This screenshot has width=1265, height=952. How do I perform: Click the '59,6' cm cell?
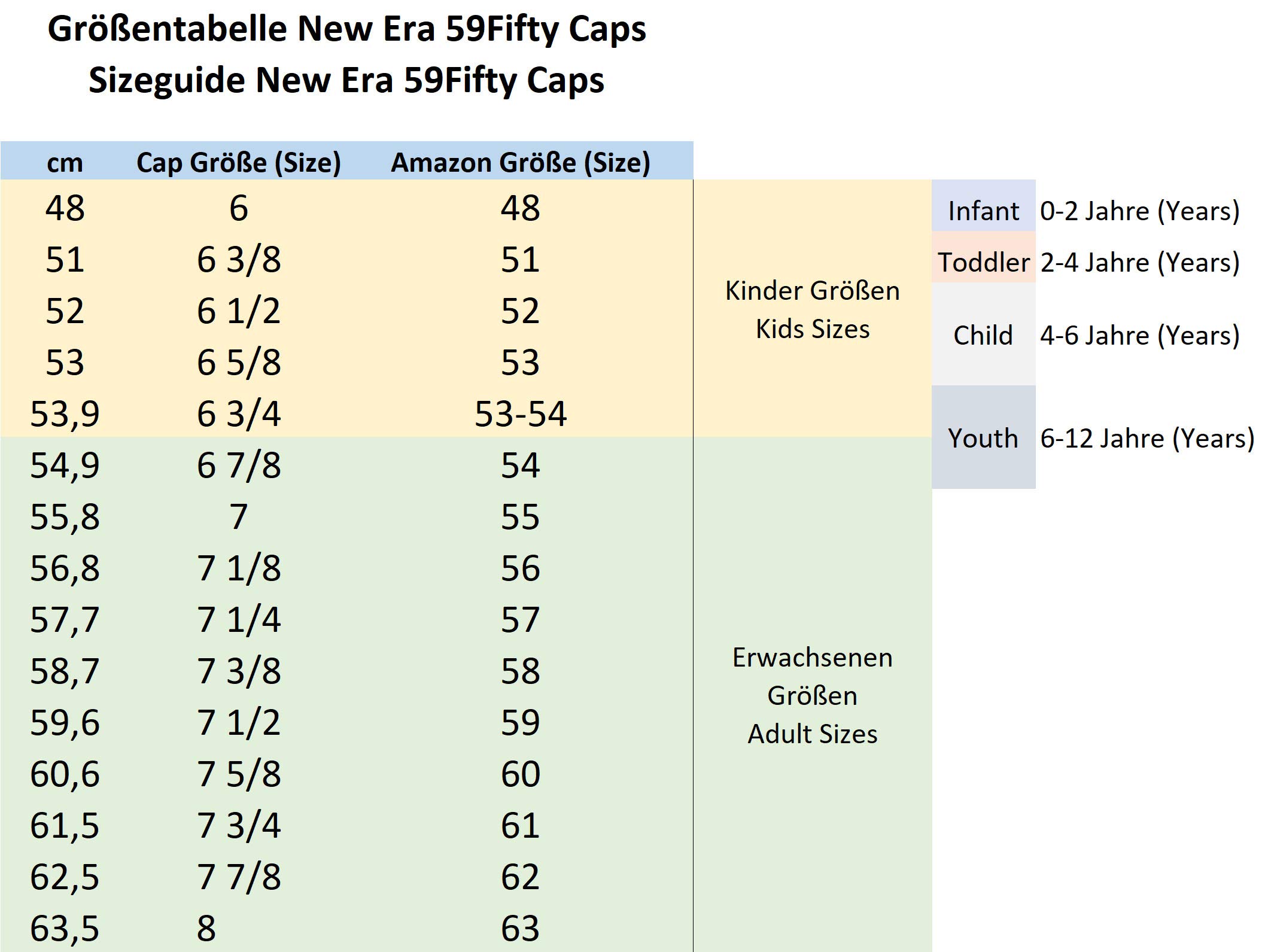click(x=65, y=722)
